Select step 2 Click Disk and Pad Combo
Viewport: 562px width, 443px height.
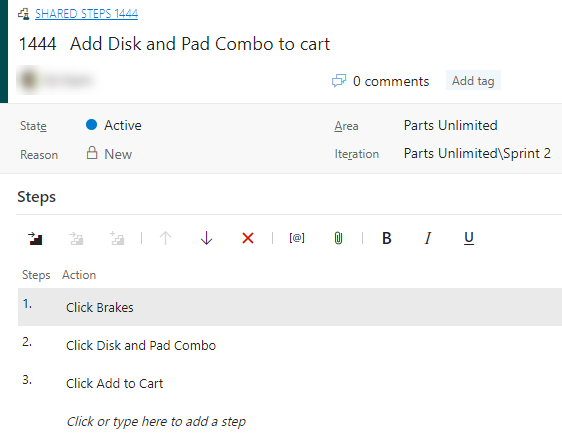click(x=141, y=346)
